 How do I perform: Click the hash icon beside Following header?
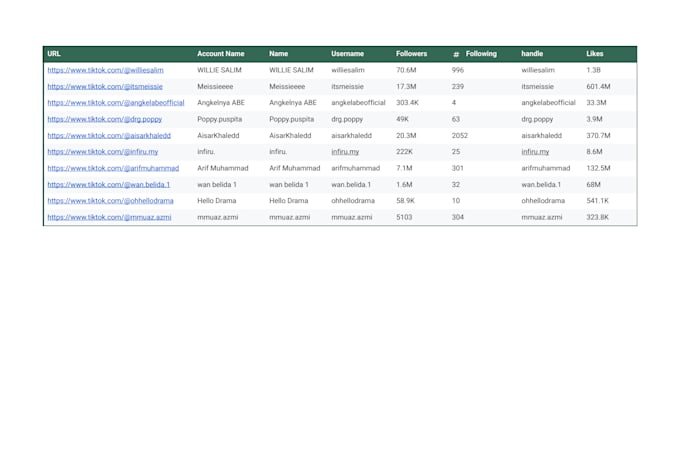pyautogui.click(x=456, y=54)
